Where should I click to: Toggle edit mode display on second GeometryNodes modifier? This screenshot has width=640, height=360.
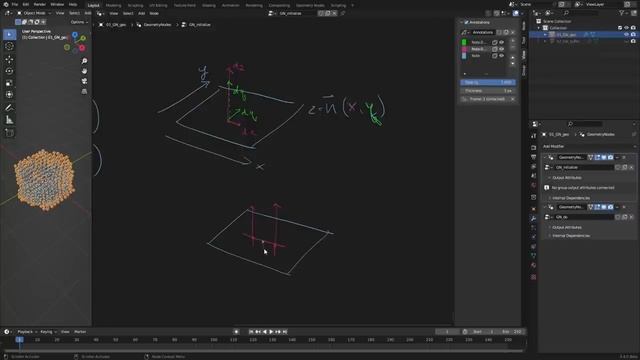[x=597, y=207]
